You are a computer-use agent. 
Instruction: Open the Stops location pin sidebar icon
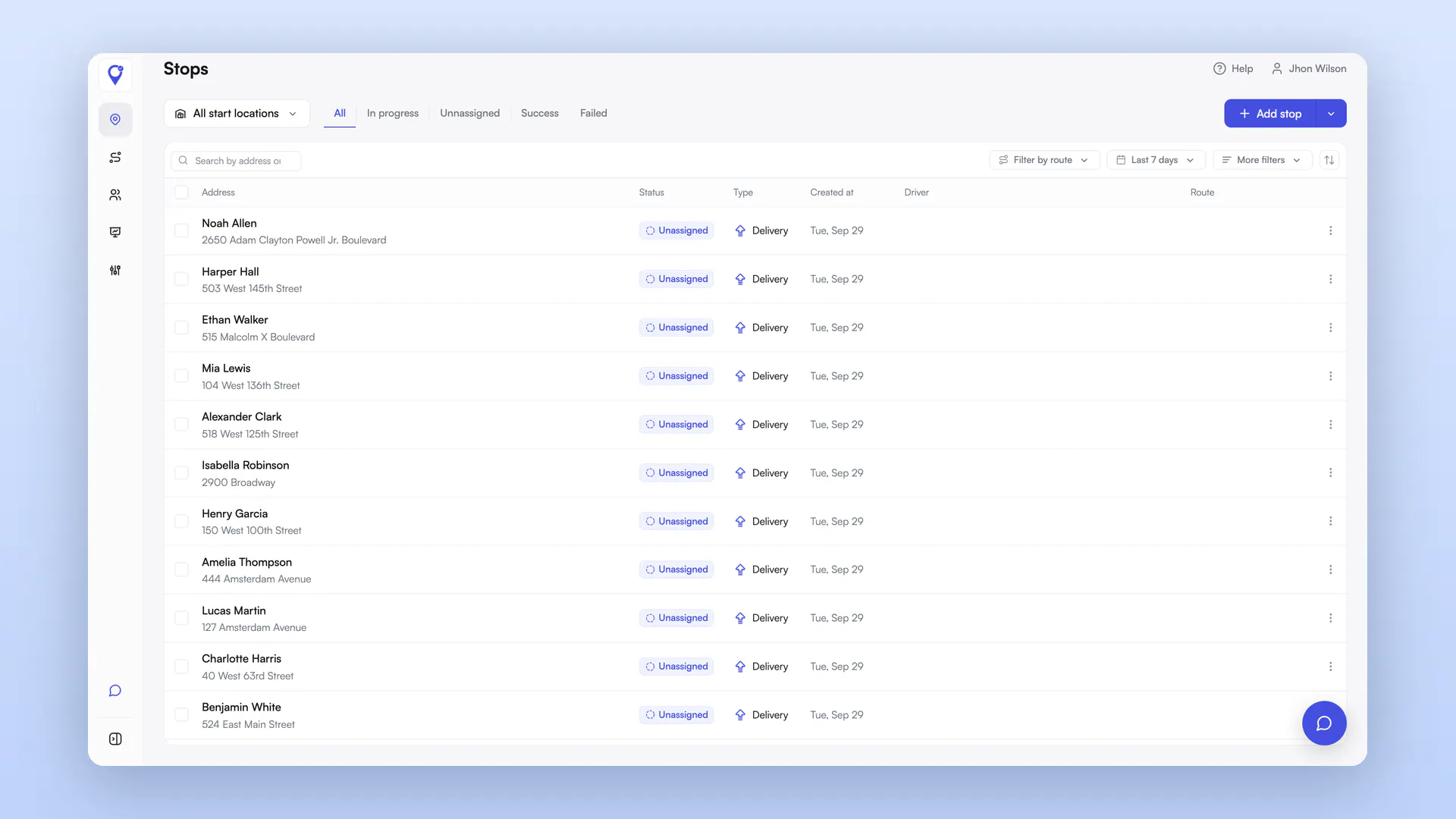point(115,119)
